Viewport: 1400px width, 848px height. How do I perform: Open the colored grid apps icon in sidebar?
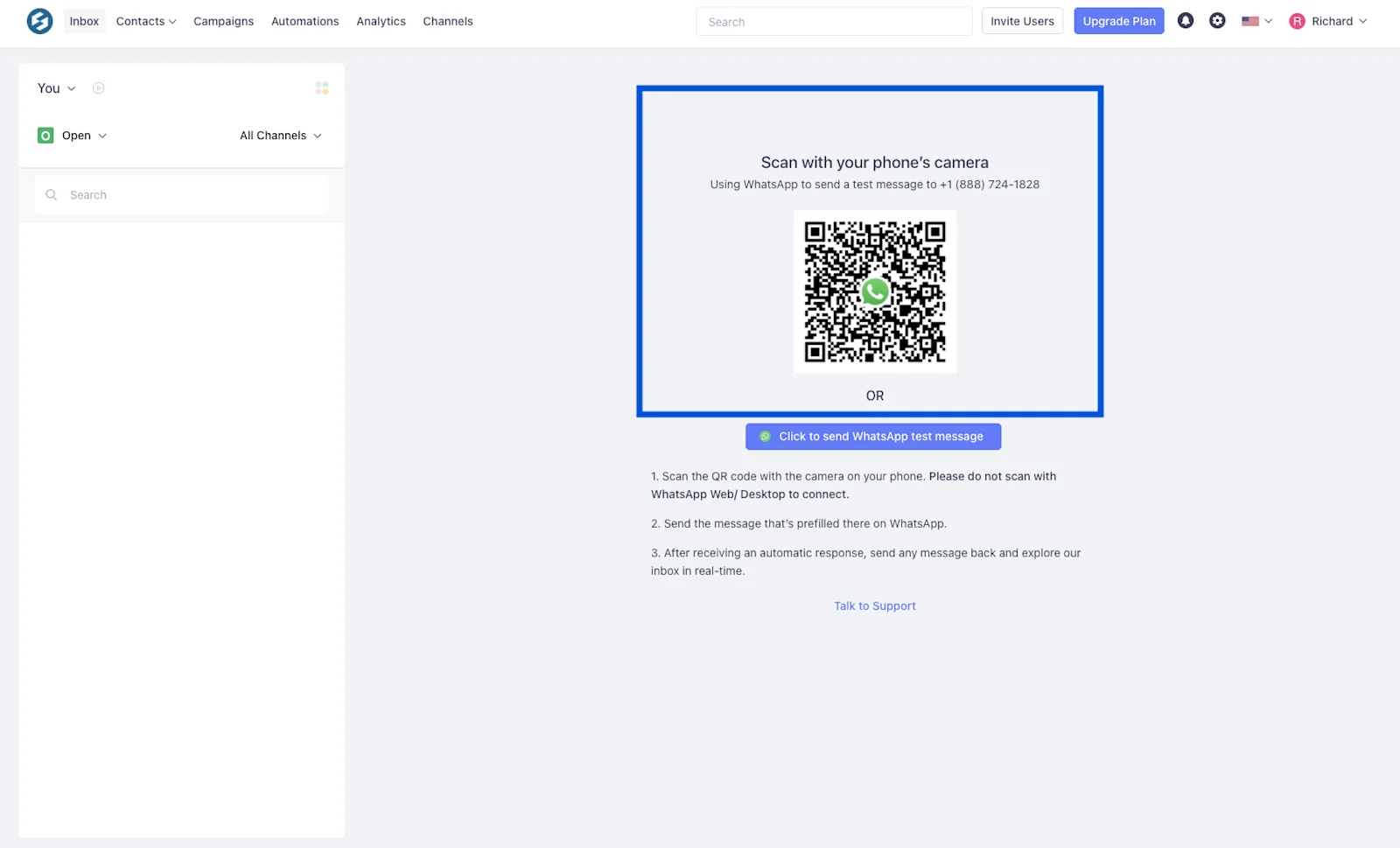(321, 88)
